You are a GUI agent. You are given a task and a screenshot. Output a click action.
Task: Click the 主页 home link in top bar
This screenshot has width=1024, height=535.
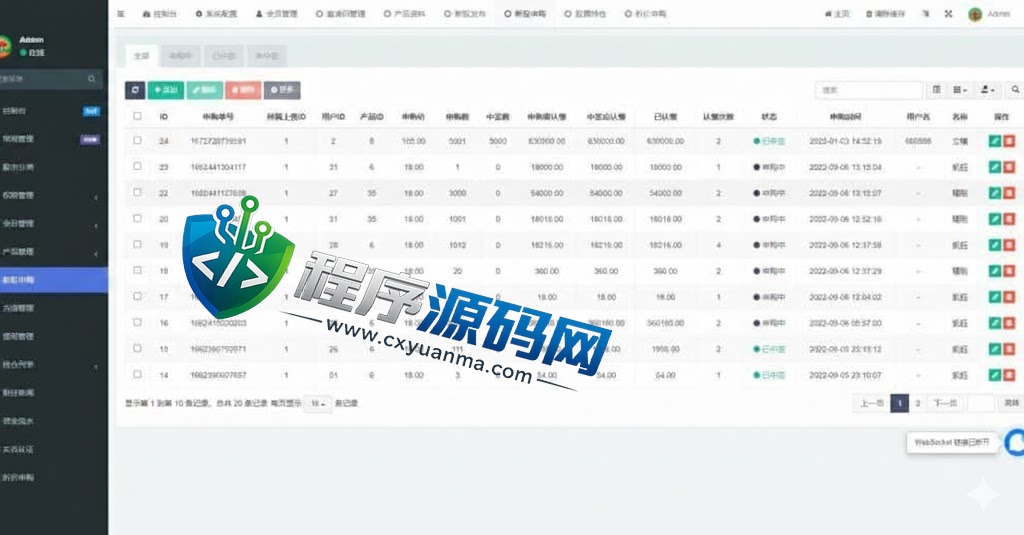point(837,14)
